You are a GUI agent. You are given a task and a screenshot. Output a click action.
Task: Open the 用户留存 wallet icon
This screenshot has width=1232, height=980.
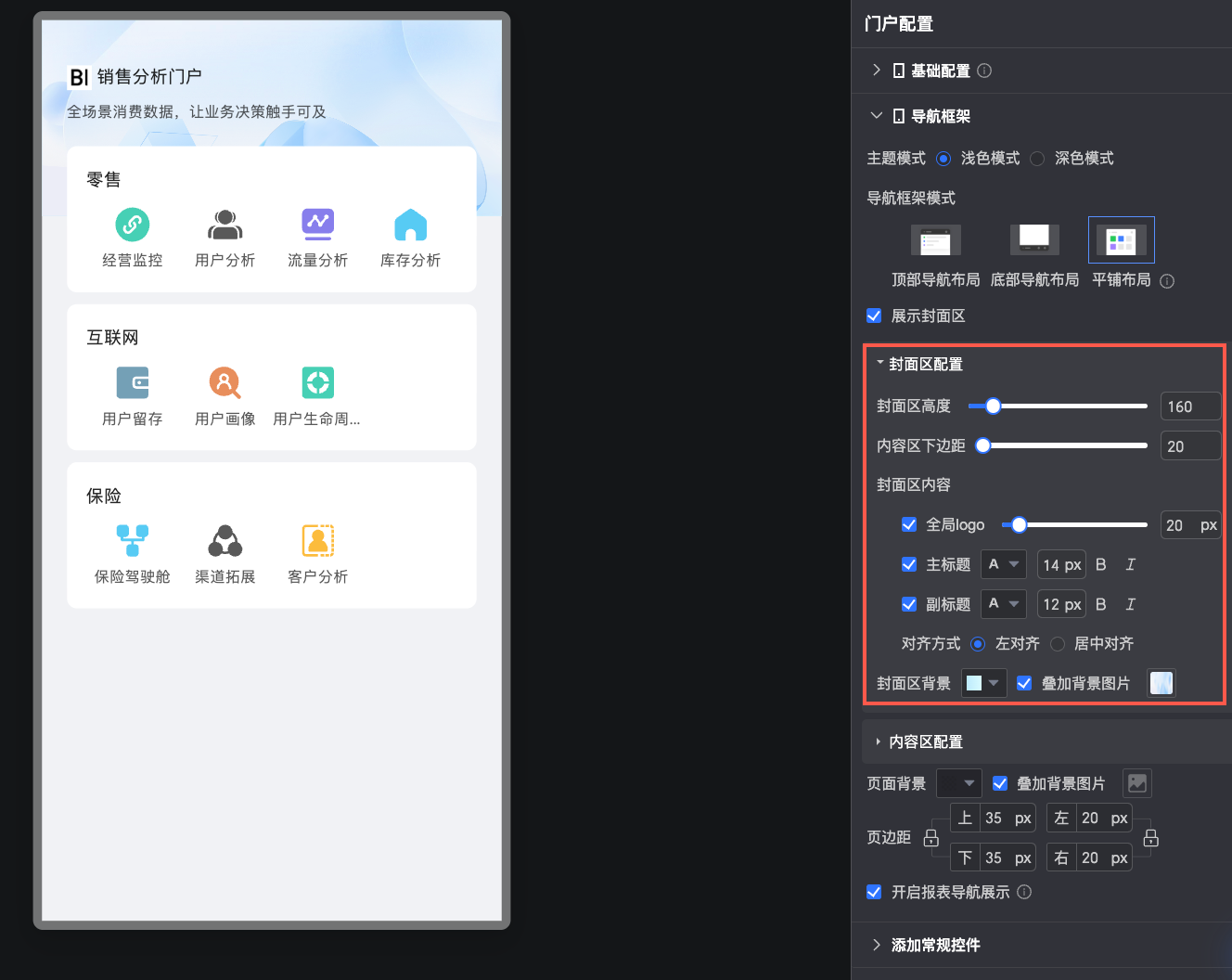click(133, 382)
